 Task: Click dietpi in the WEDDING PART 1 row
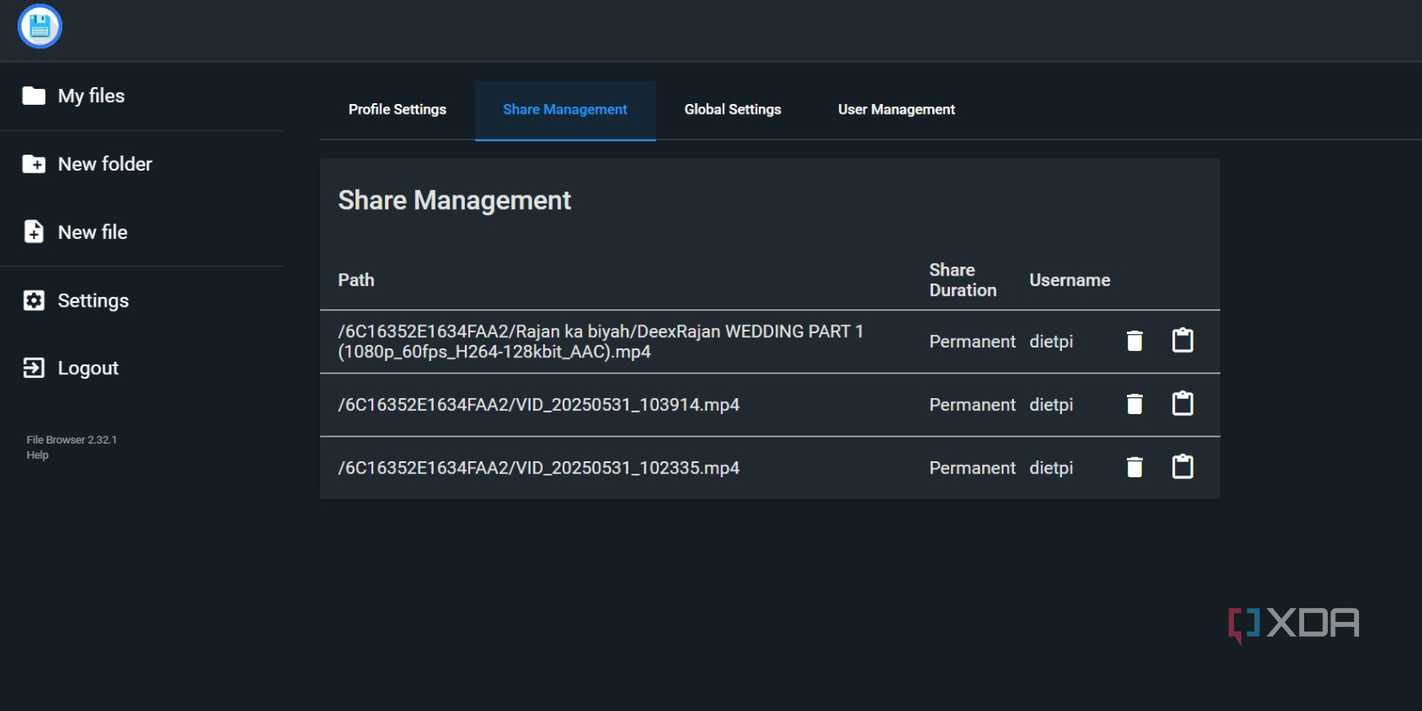pyautogui.click(x=1051, y=341)
